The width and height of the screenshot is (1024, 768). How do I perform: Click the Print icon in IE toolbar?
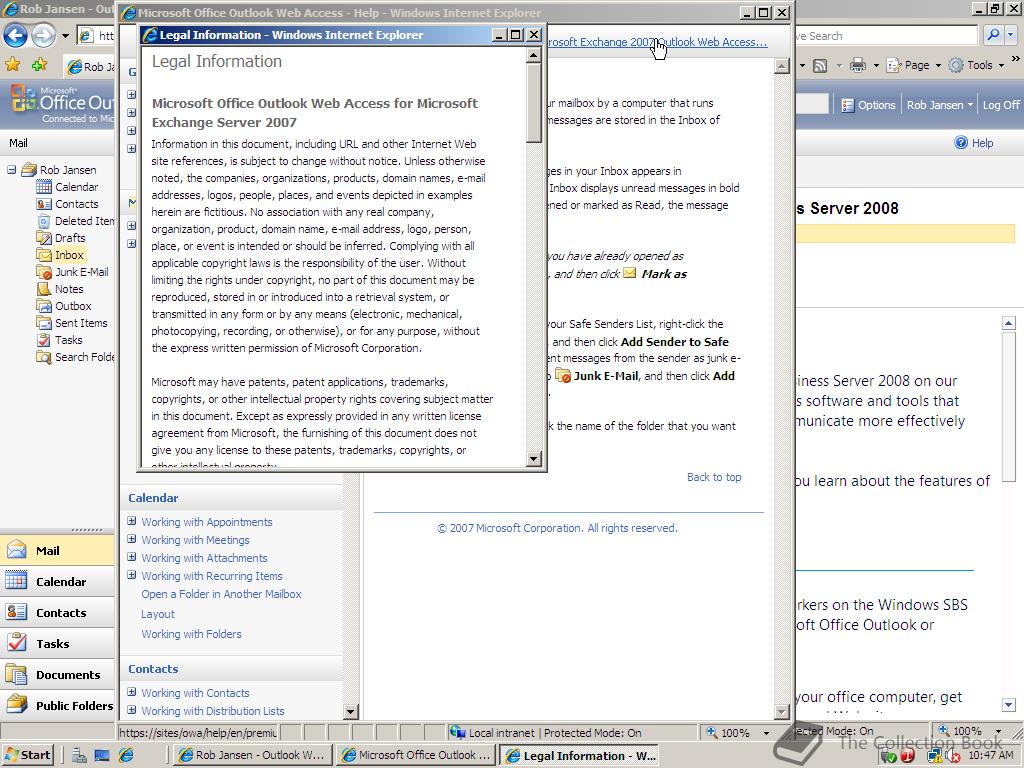[858, 65]
